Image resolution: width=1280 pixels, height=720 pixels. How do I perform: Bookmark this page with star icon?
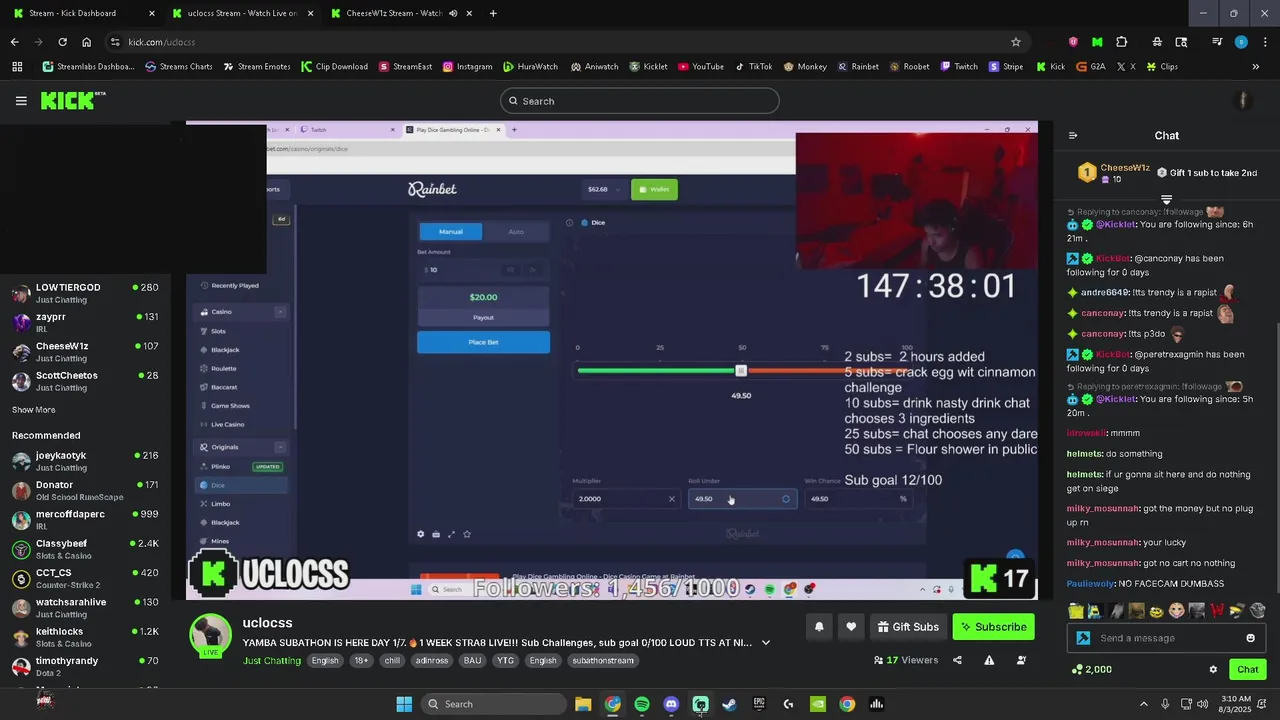tap(1016, 42)
